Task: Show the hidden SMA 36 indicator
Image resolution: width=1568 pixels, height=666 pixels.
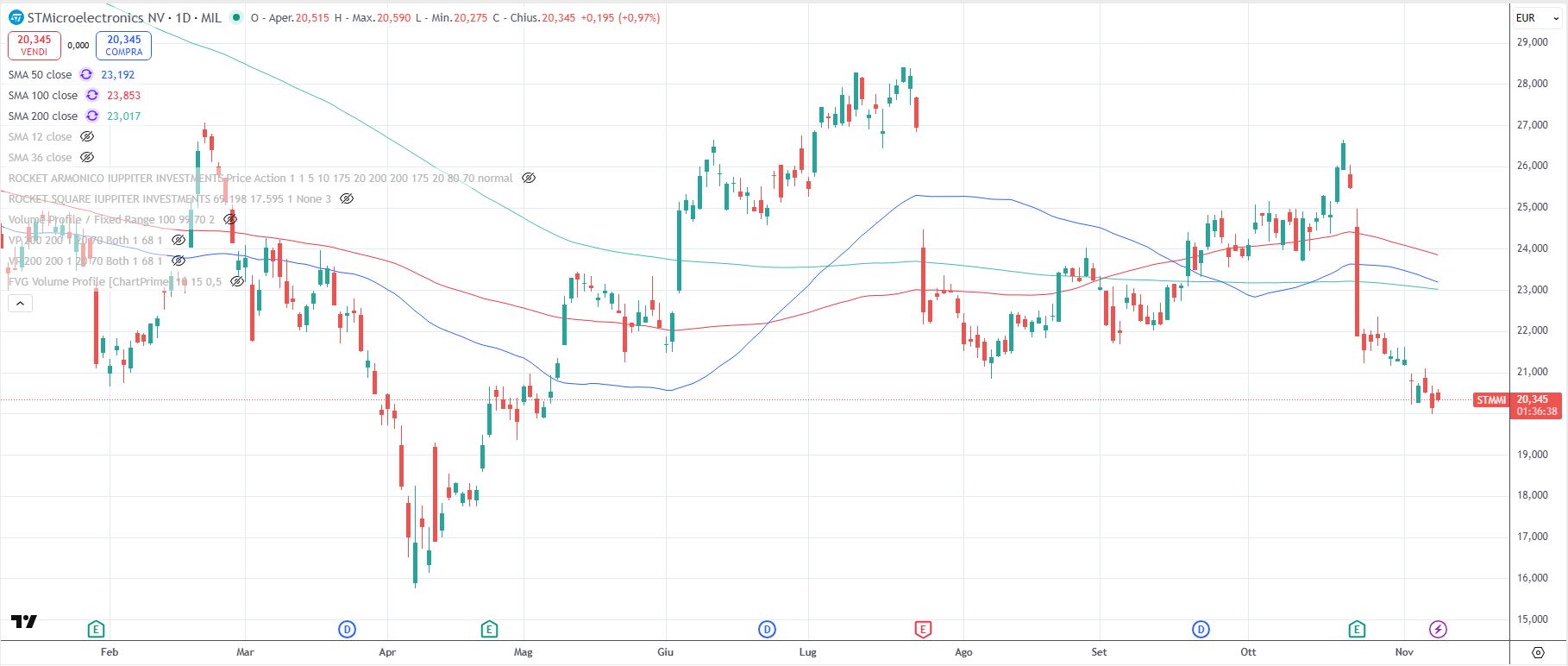Action: point(87,158)
